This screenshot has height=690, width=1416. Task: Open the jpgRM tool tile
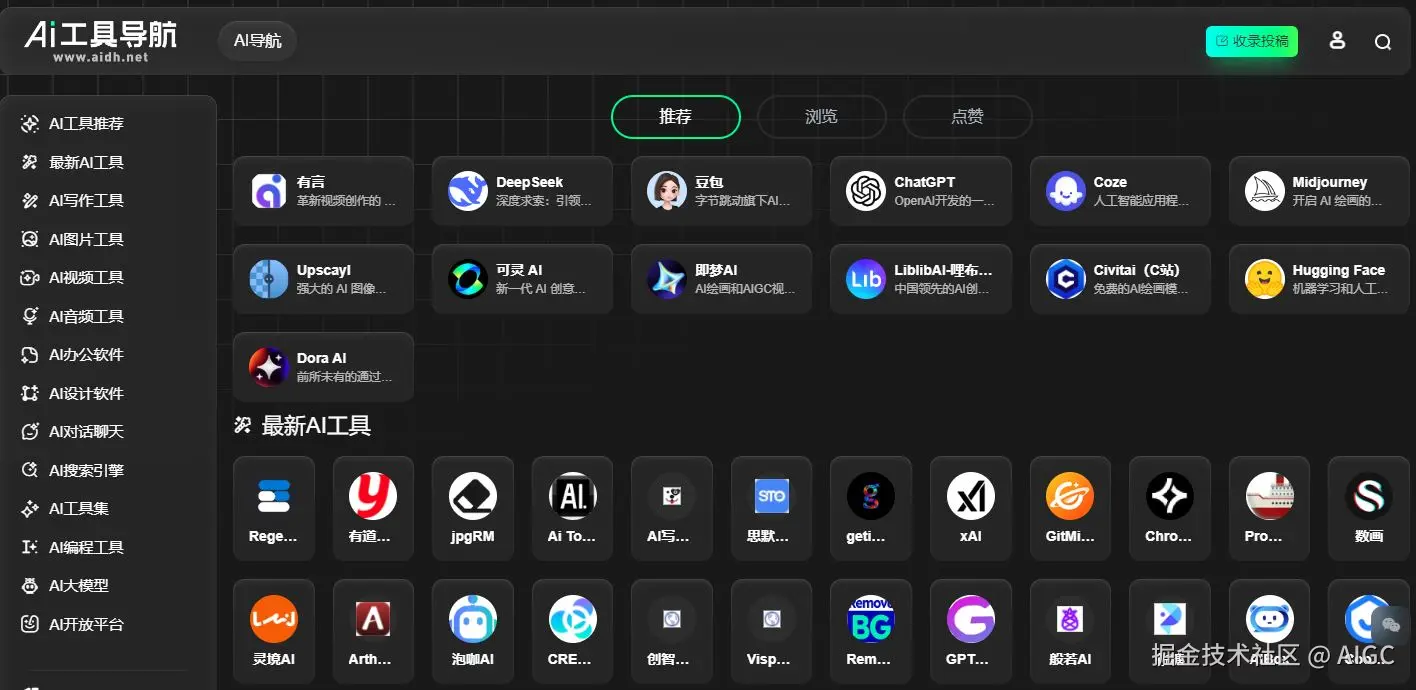(x=473, y=508)
